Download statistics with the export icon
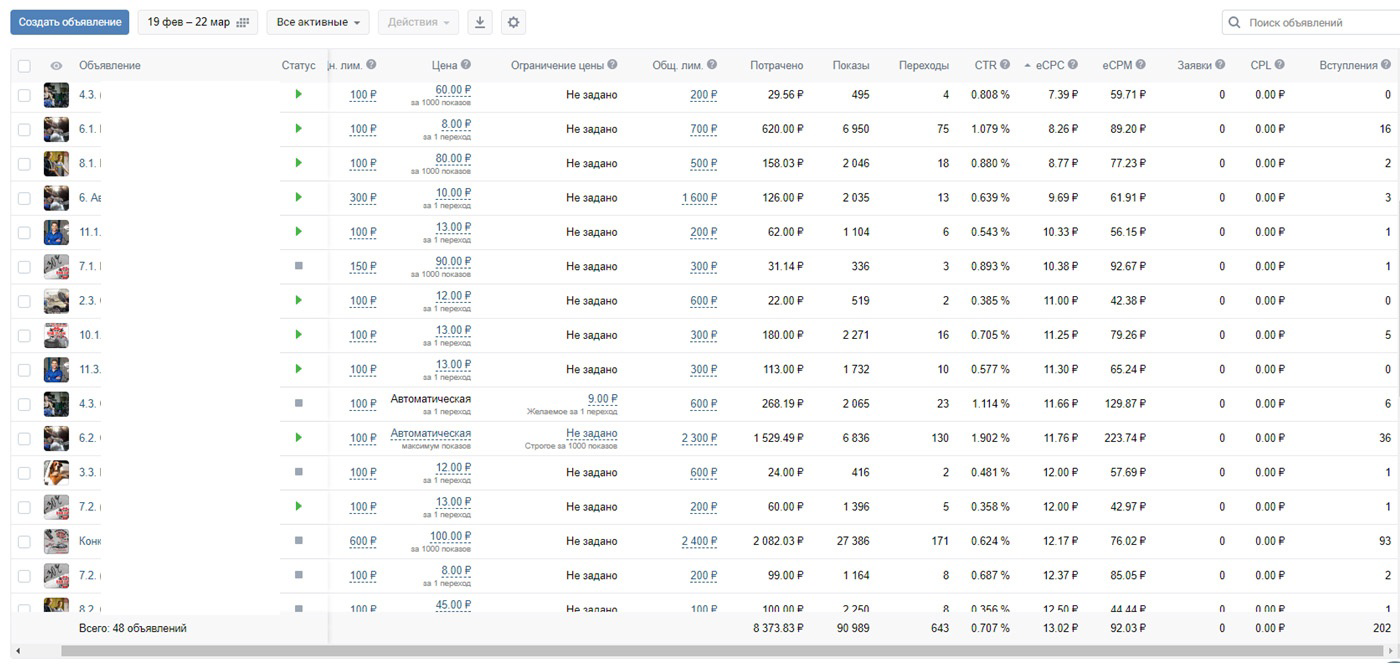Viewport: 1400px width, 665px height. 480,22
